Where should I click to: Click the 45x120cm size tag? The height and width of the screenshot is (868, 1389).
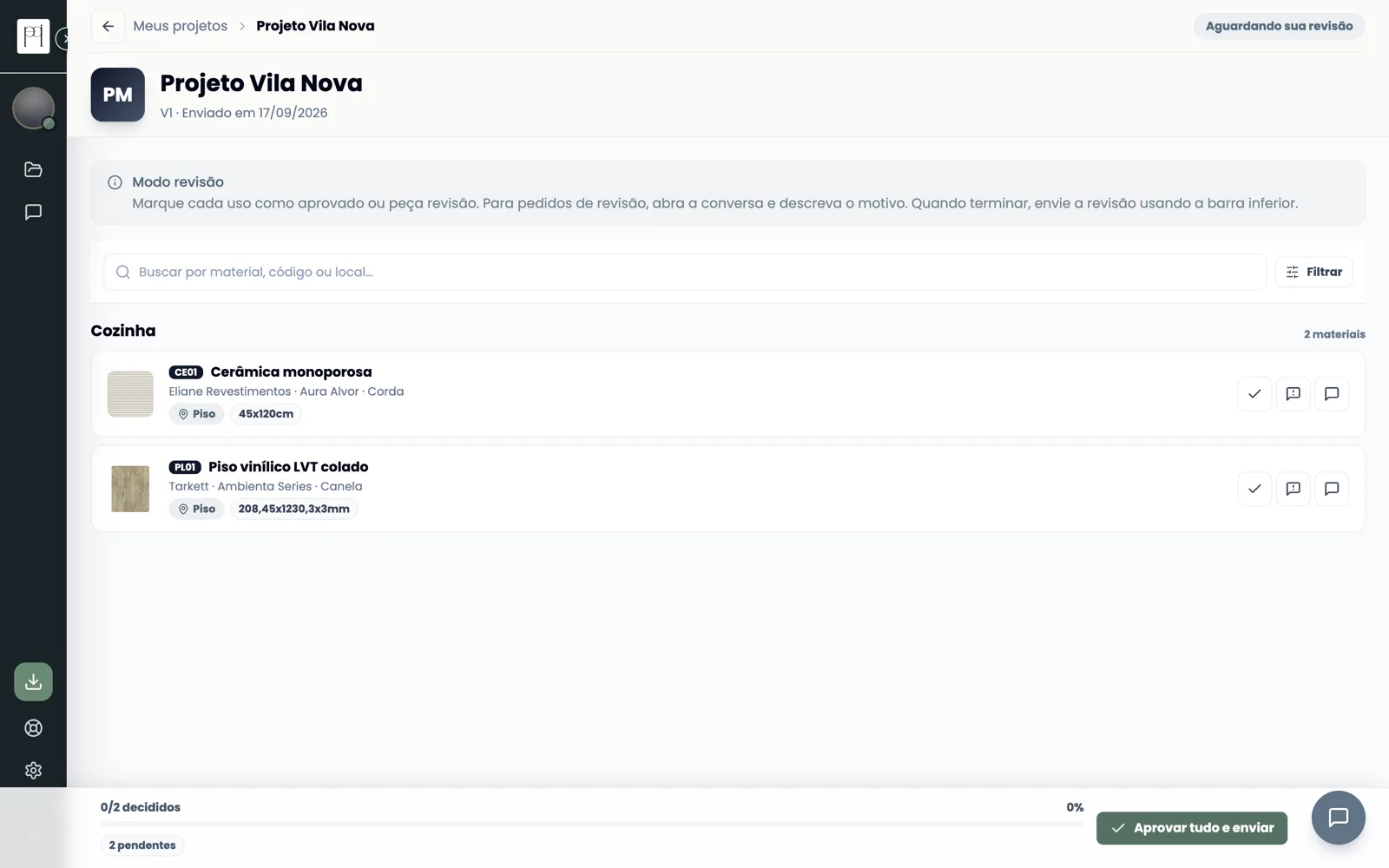[266, 414]
